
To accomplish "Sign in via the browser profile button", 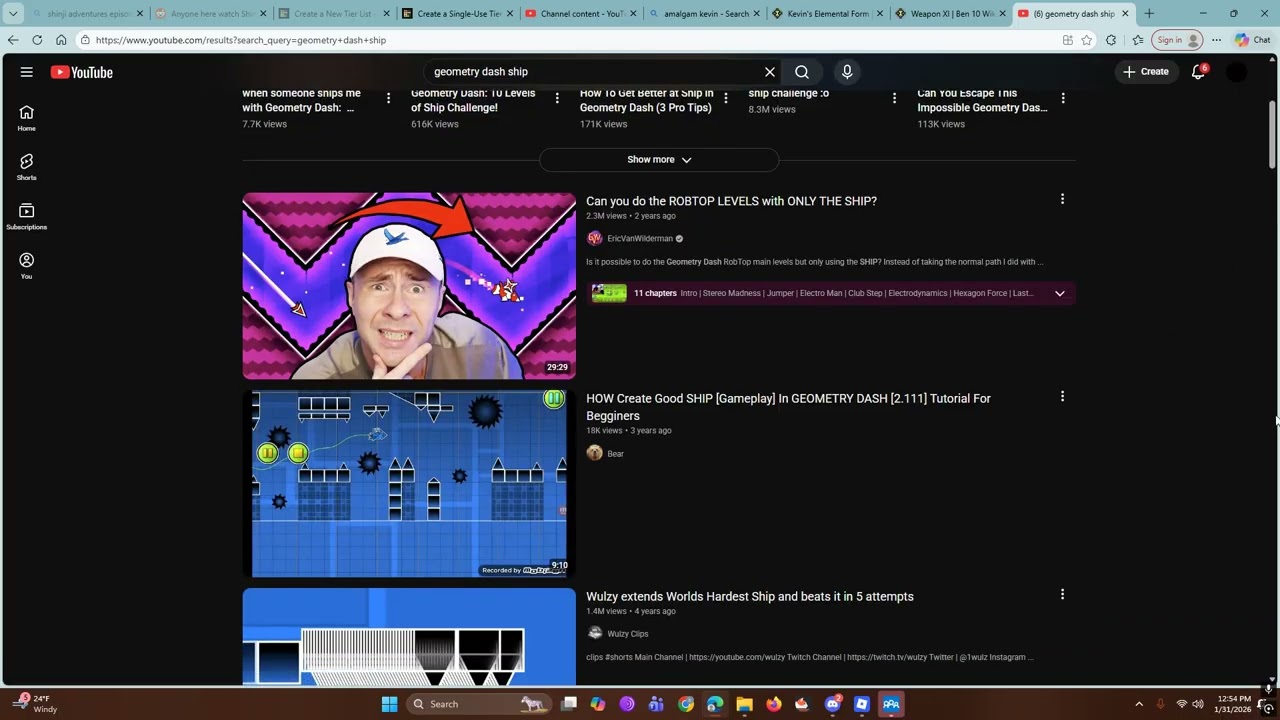I will [x=1176, y=40].
